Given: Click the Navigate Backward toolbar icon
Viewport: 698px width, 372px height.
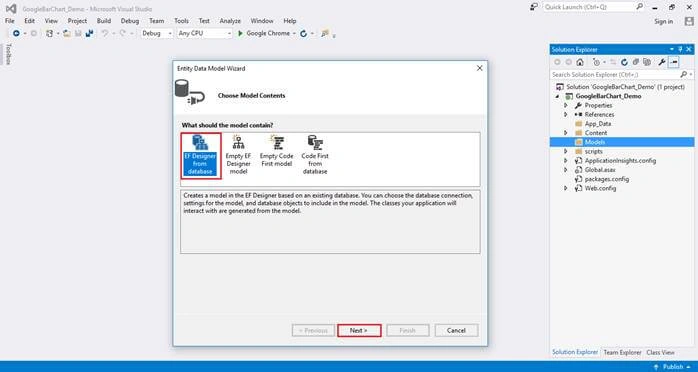Looking at the screenshot, I should [16, 33].
